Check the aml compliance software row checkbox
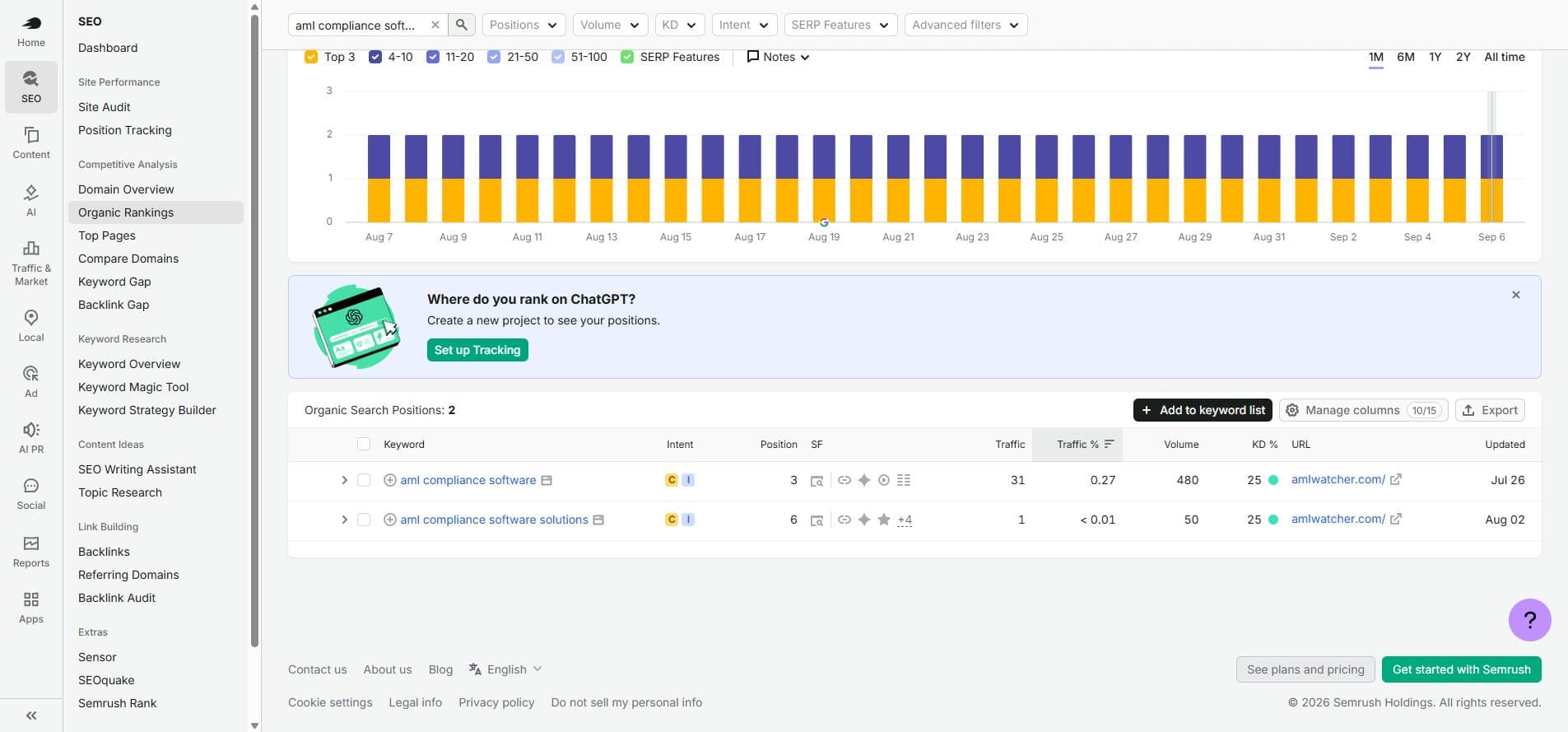The width and height of the screenshot is (1568, 732). click(364, 480)
